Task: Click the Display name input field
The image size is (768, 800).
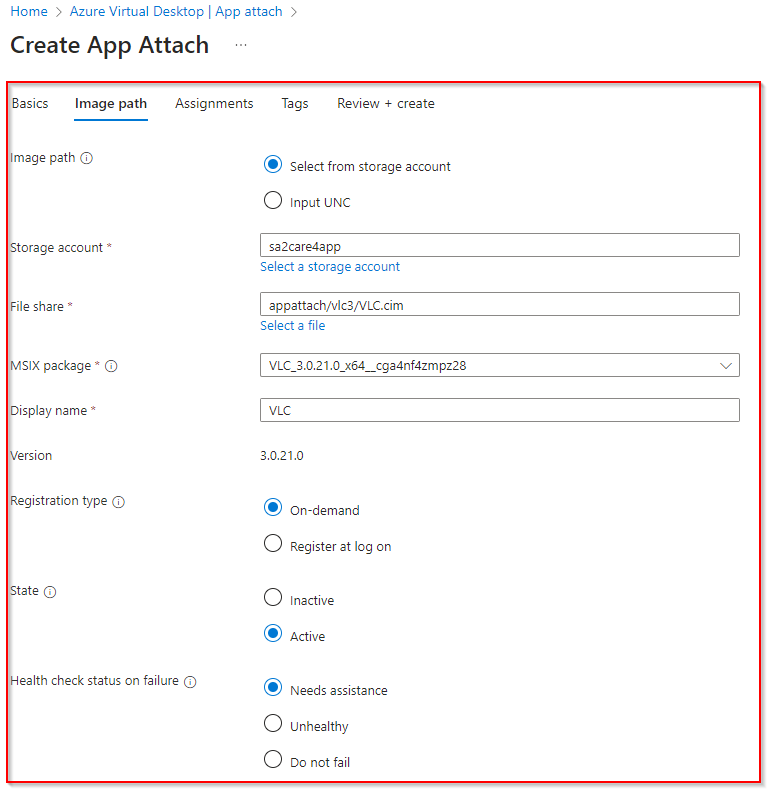Action: [x=499, y=410]
